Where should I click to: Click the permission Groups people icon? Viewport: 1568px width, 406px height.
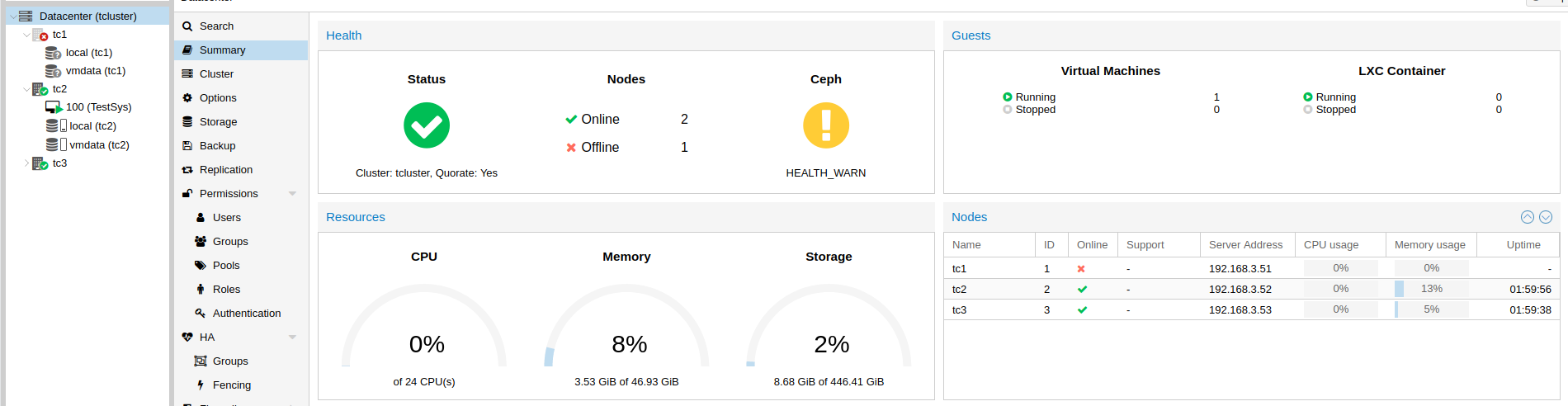[201, 242]
